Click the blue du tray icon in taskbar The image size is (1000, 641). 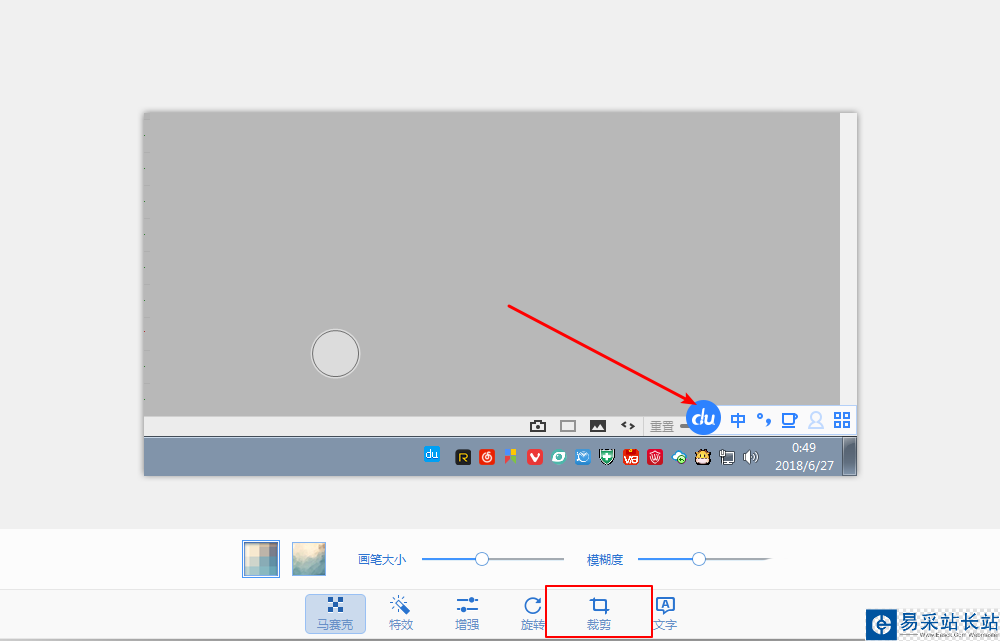click(x=432, y=454)
